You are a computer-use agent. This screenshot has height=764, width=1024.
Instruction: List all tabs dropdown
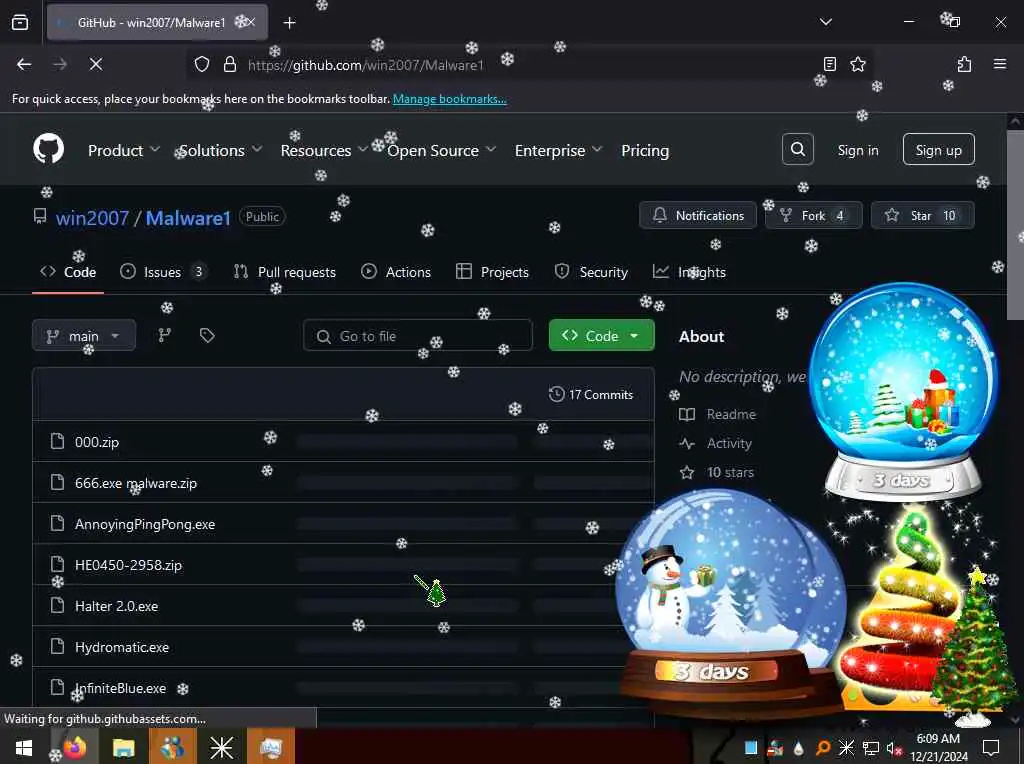[x=825, y=22]
